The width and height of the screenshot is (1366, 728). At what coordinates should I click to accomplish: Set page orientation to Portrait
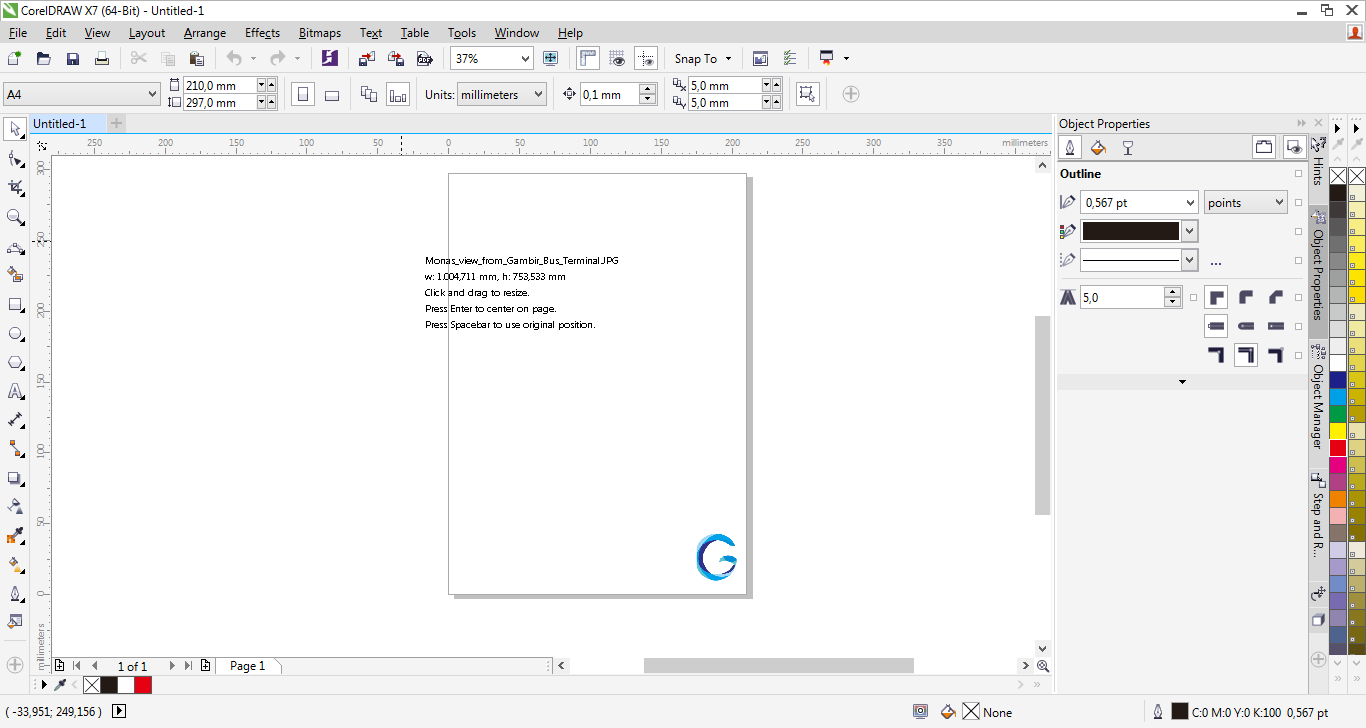pos(303,95)
